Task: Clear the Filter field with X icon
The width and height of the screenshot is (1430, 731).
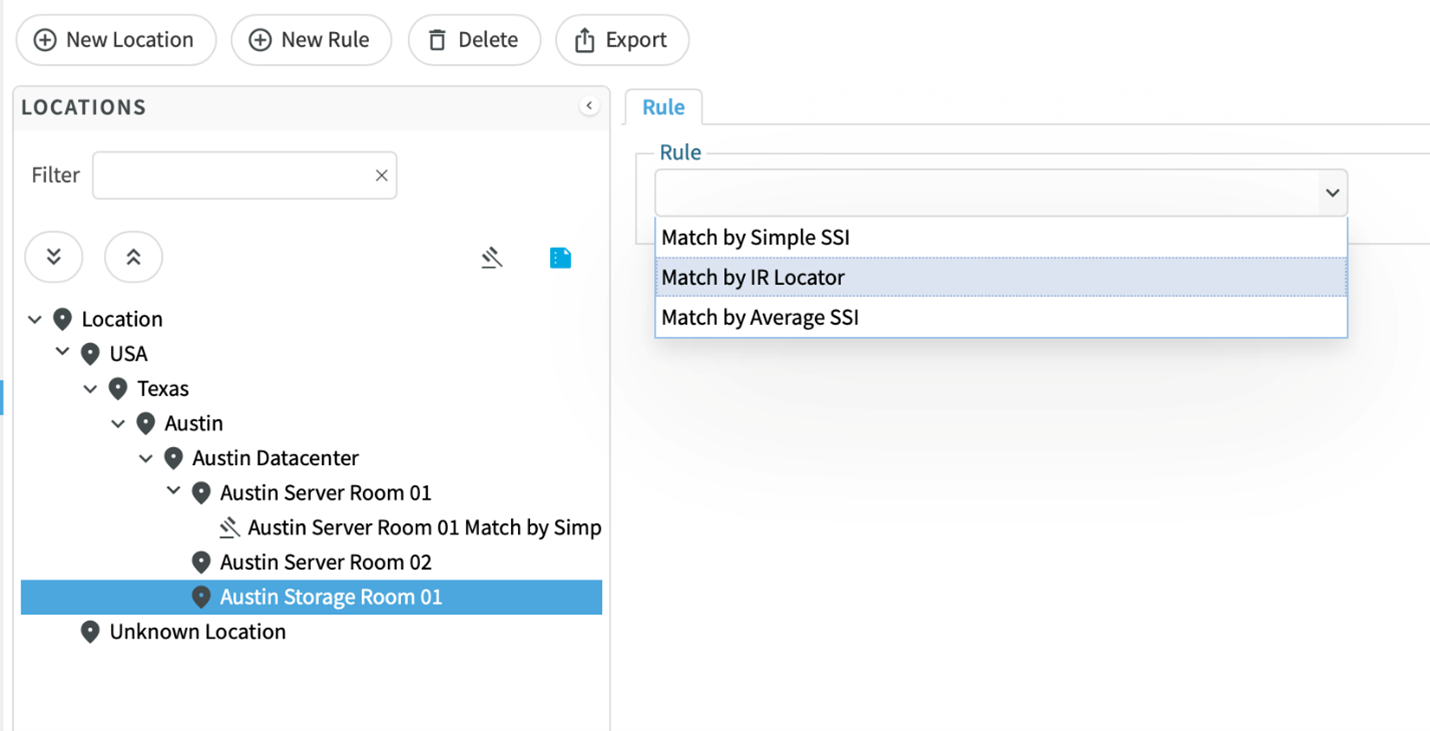Action: [381, 176]
